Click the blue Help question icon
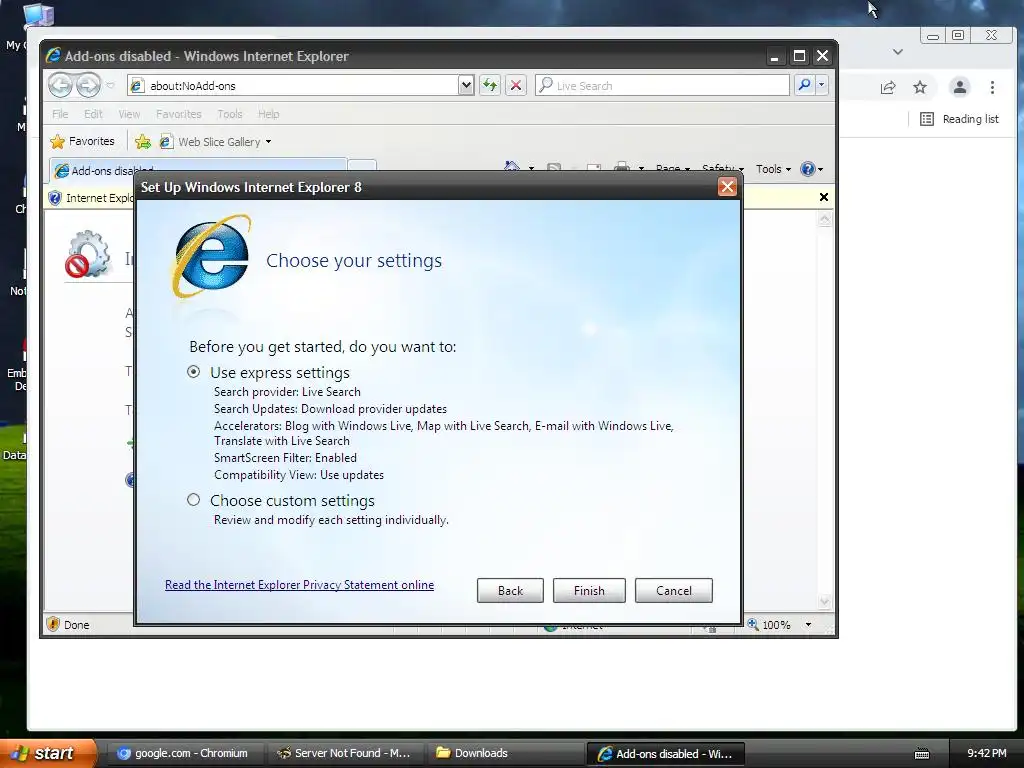 pyautogui.click(x=808, y=169)
